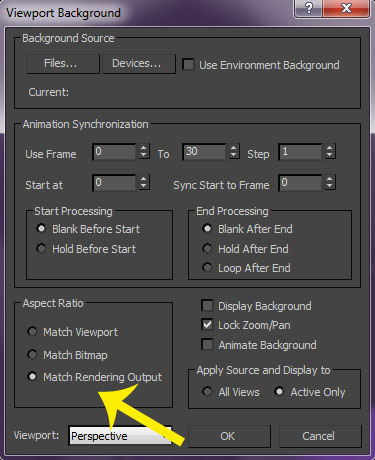Image resolution: width=375 pixels, height=460 pixels.
Task: Decrease the Use Frame spinner value
Action: click(x=144, y=156)
